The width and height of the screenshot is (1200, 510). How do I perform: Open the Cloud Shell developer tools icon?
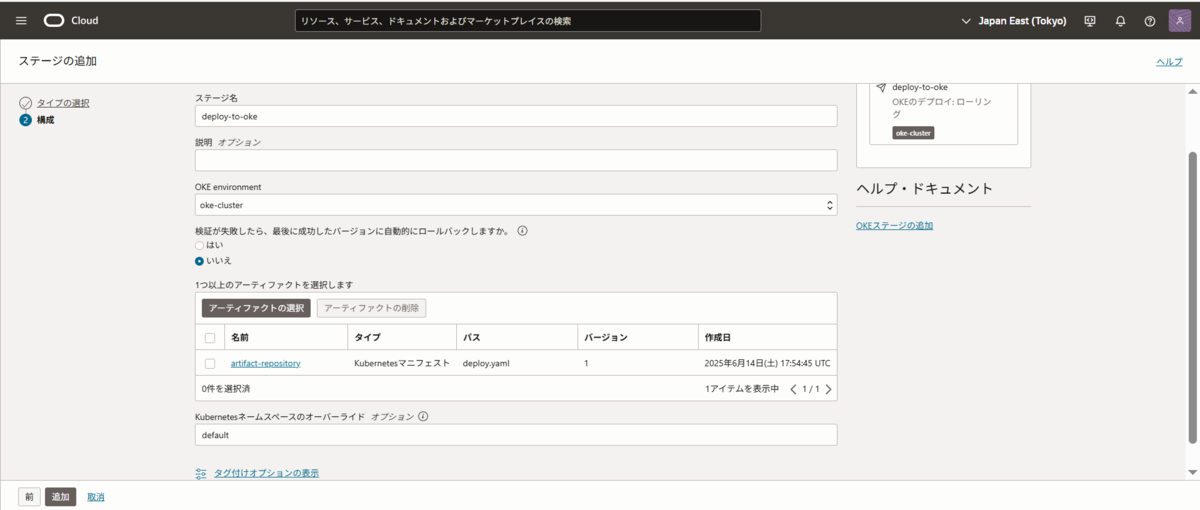1090,21
